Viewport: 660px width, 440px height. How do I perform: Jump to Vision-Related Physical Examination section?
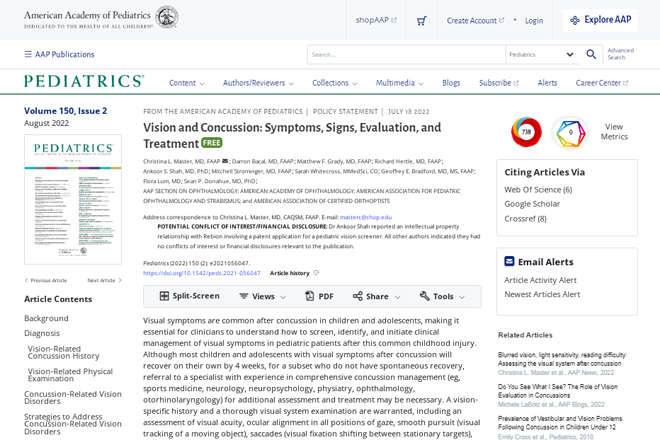click(70, 375)
